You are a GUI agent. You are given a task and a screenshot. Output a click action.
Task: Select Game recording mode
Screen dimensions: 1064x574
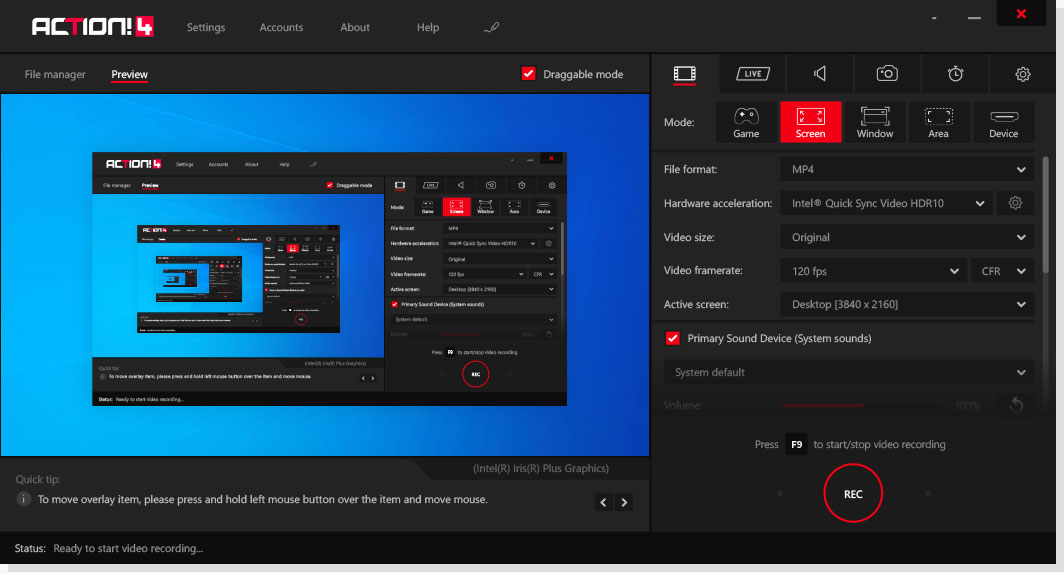pyautogui.click(x=746, y=122)
